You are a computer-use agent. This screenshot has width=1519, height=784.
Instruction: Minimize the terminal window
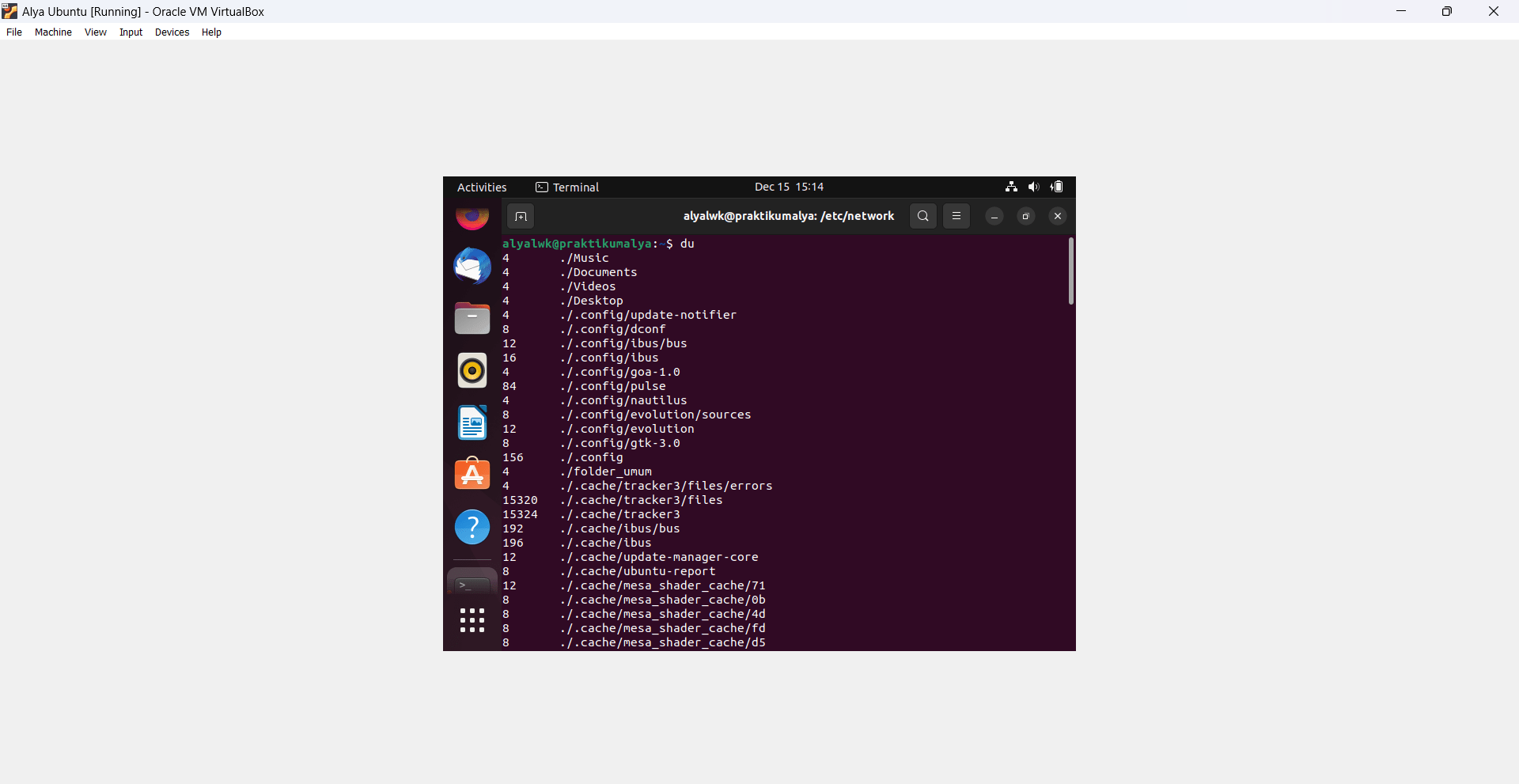(x=994, y=216)
